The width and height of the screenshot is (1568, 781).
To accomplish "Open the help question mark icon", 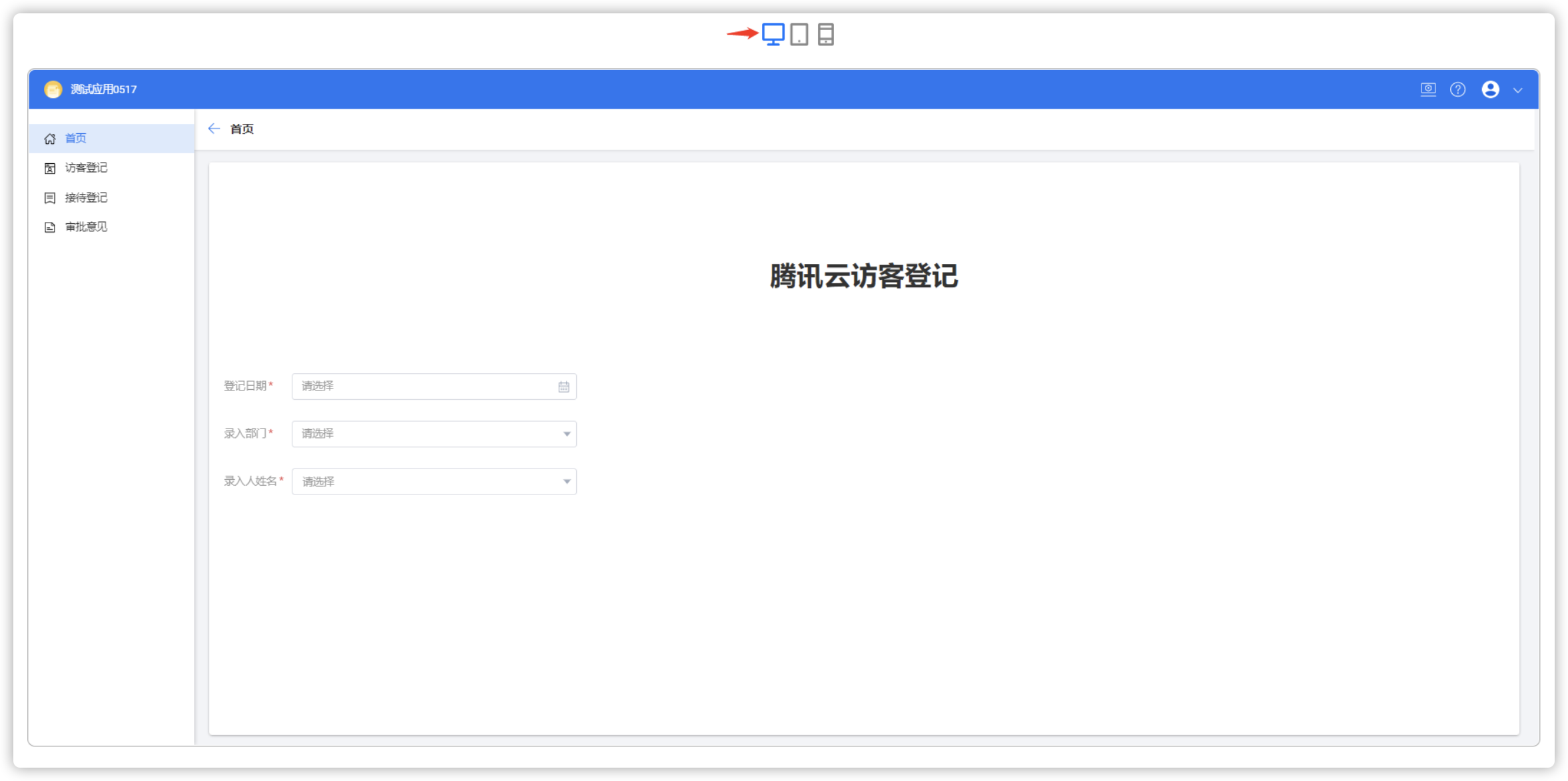I will click(x=1458, y=89).
